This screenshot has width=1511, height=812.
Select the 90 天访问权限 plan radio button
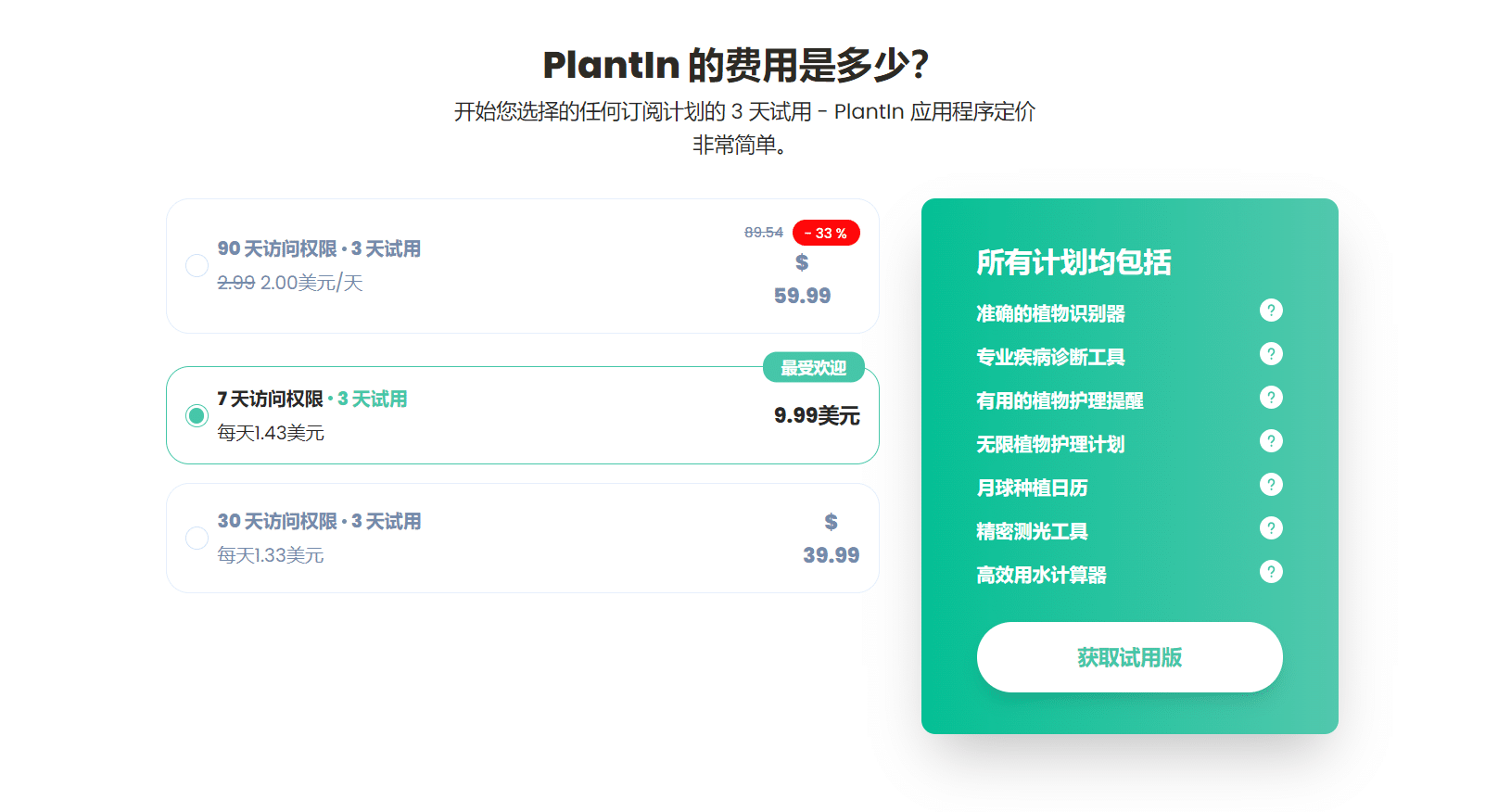[x=197, y=265]
